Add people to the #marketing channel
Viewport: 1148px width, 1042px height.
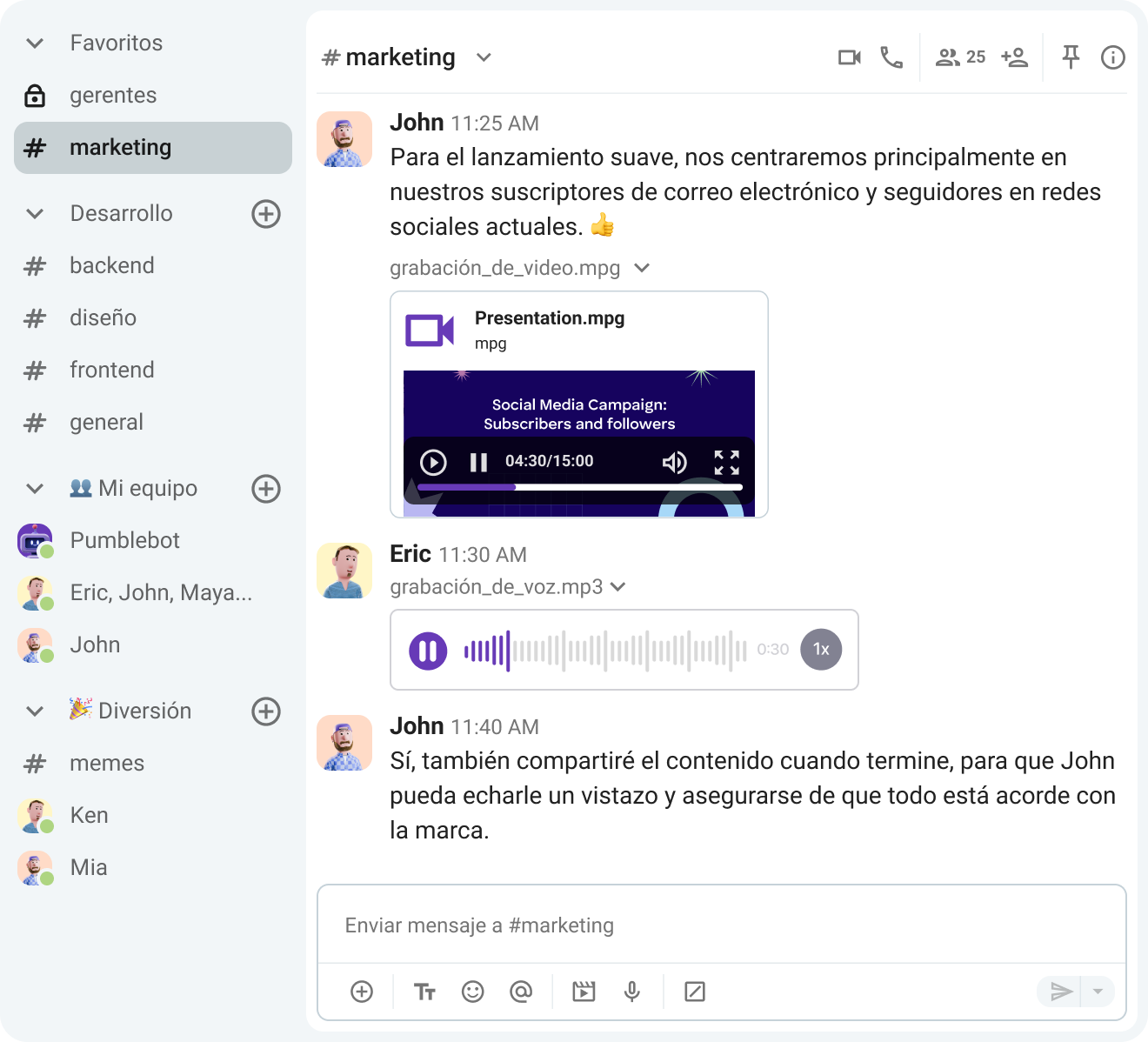point(1014,57)
